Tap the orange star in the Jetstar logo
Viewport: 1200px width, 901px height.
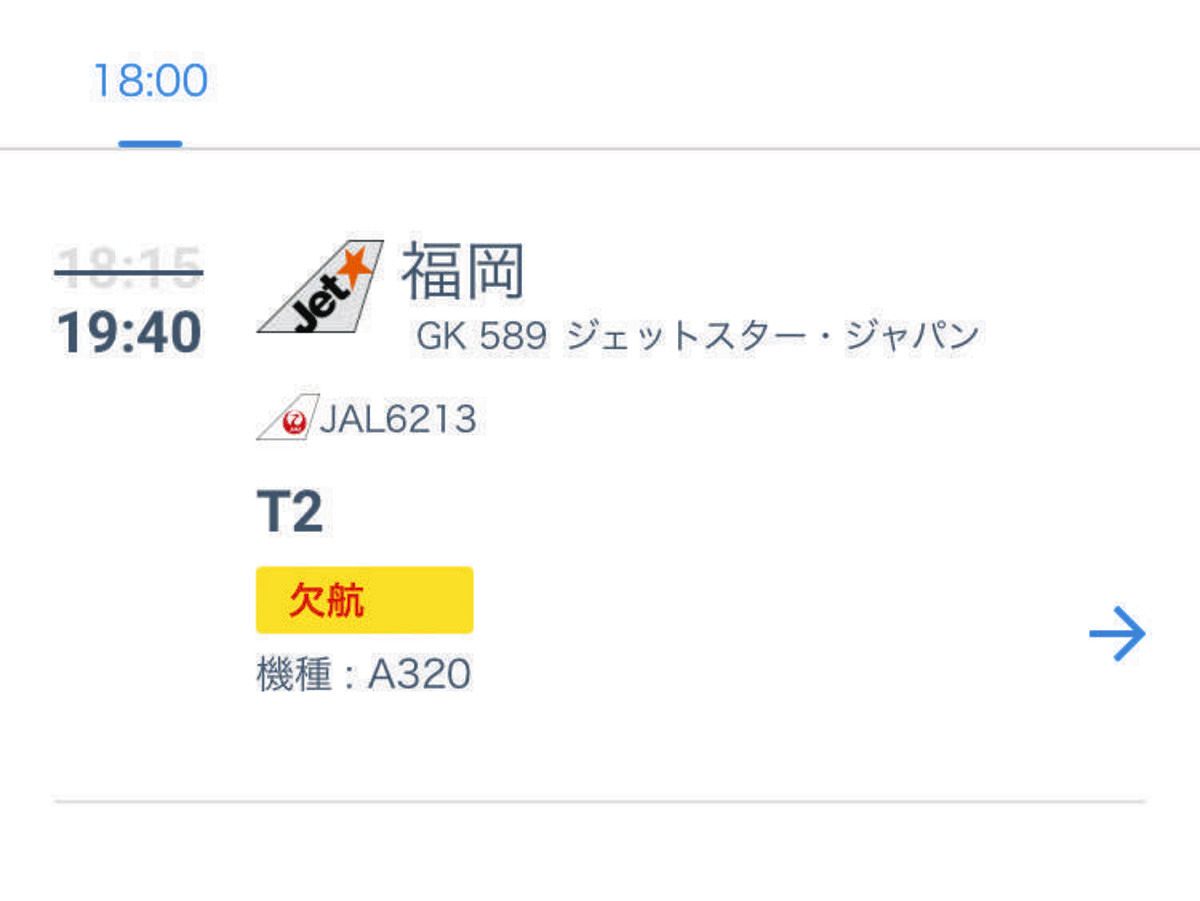point(354,265)
